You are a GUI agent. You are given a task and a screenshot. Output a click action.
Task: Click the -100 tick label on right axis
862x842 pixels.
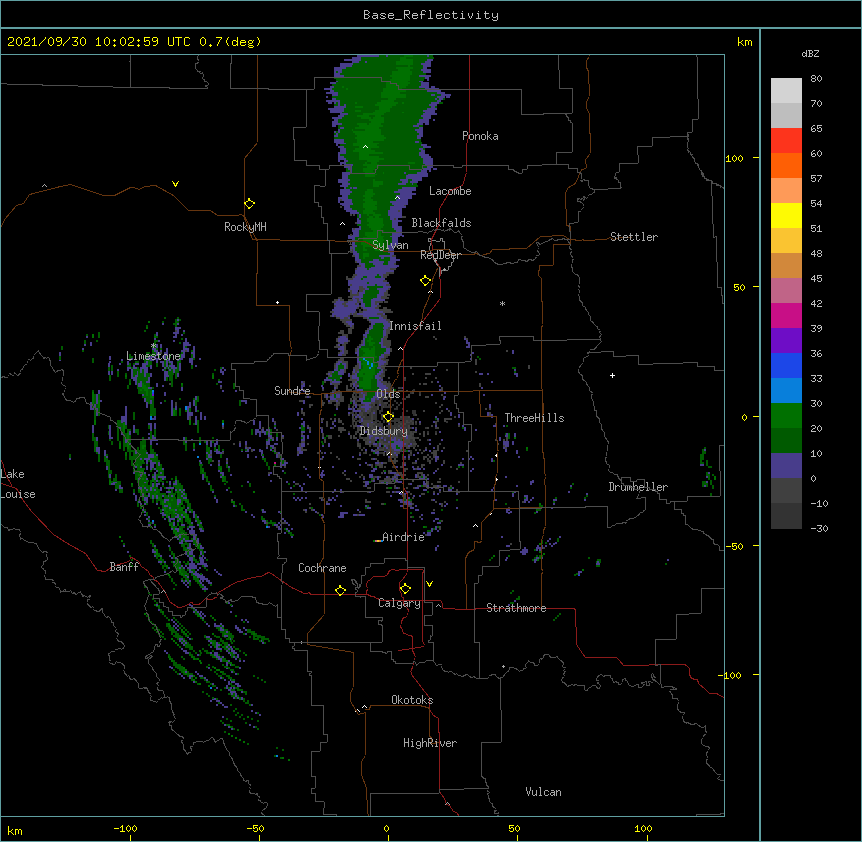[731, 675]
